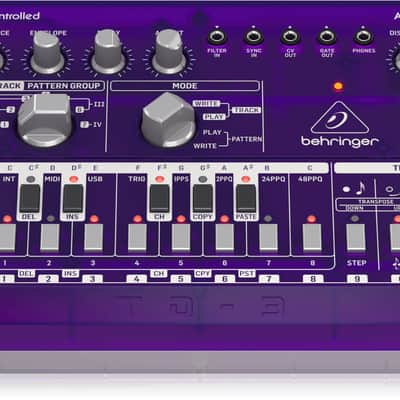Click the IV pattern group marker
The height and width of the screenshot is (400, 400).
pos(97,125)
